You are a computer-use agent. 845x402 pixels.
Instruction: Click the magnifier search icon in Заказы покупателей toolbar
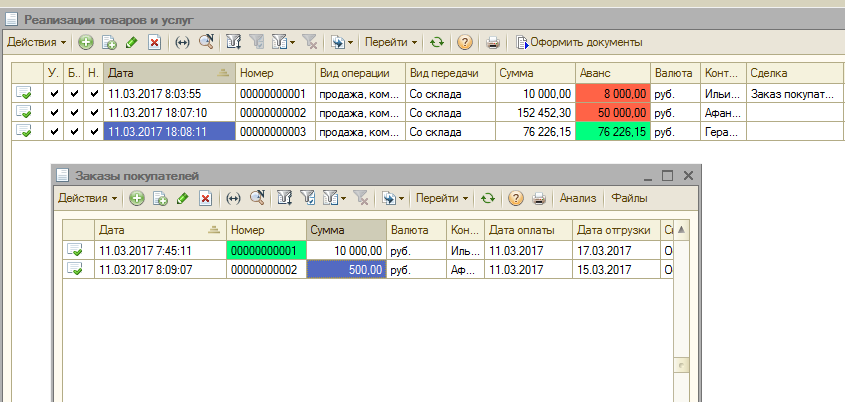[x=257, y=198]
